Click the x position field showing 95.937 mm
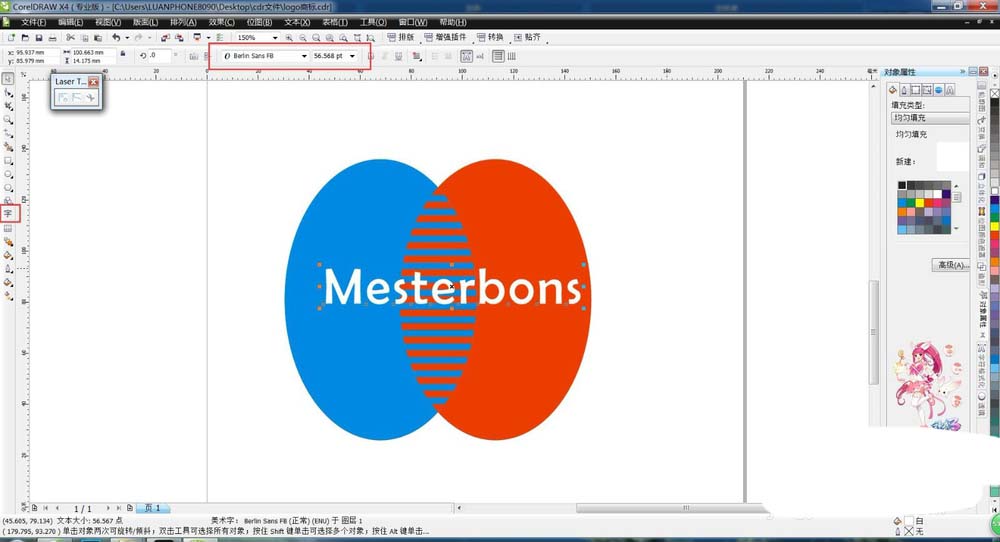Image resolution: width=1000 pixels, height=542 pixels. click(x=36, y=52)
